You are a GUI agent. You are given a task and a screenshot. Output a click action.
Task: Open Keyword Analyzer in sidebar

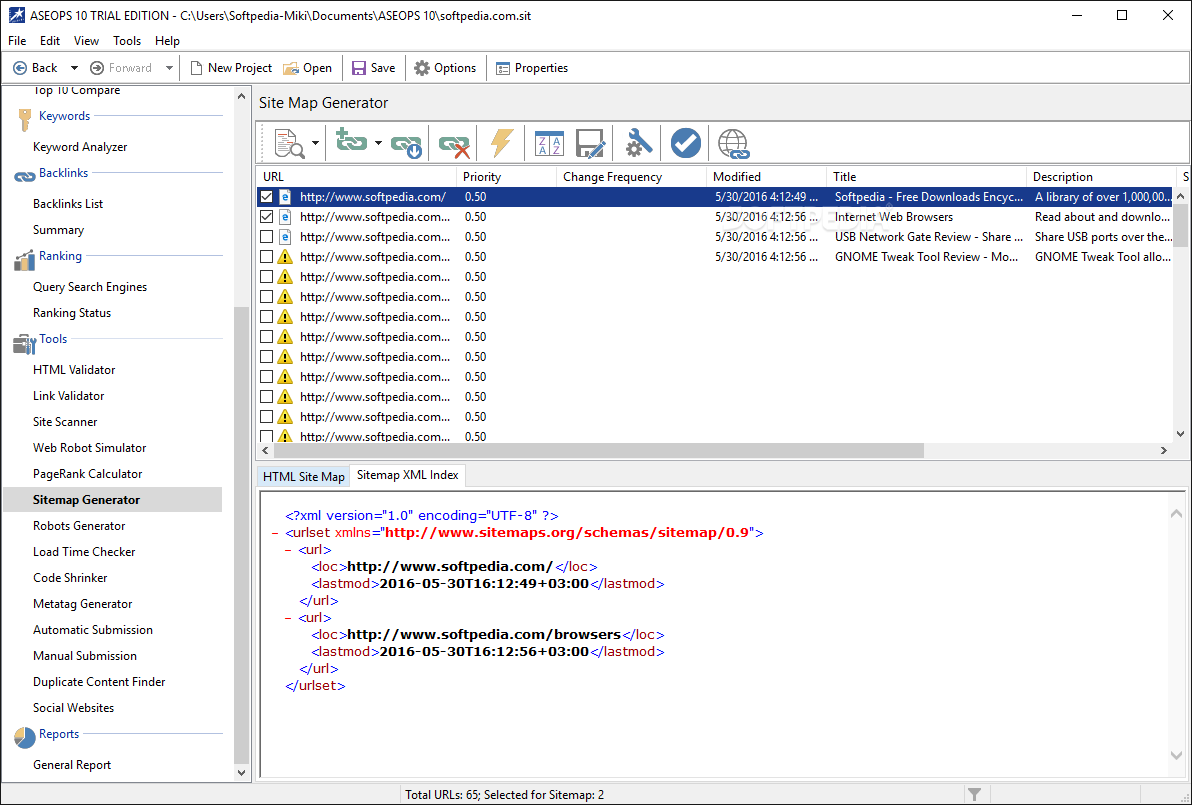[x=80, y=147]
